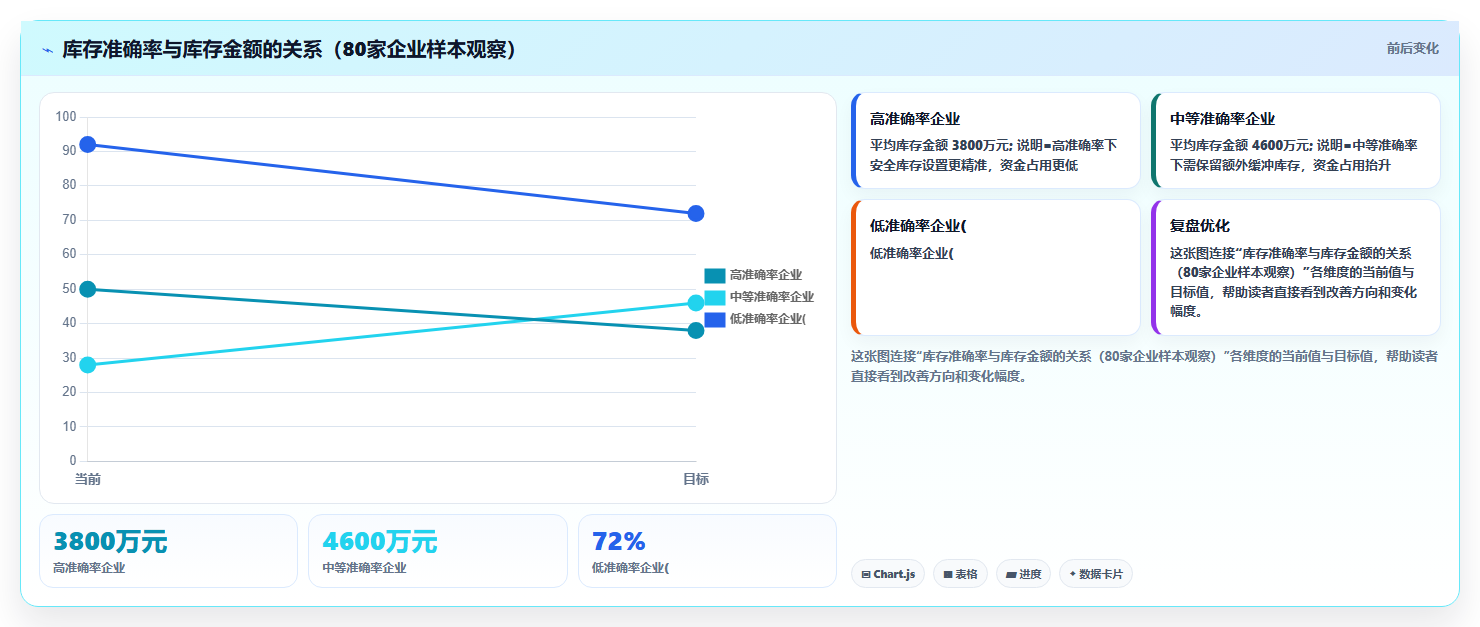Click the 当前 x-axis label
The image size is (1480, 627).
point(88,480)
